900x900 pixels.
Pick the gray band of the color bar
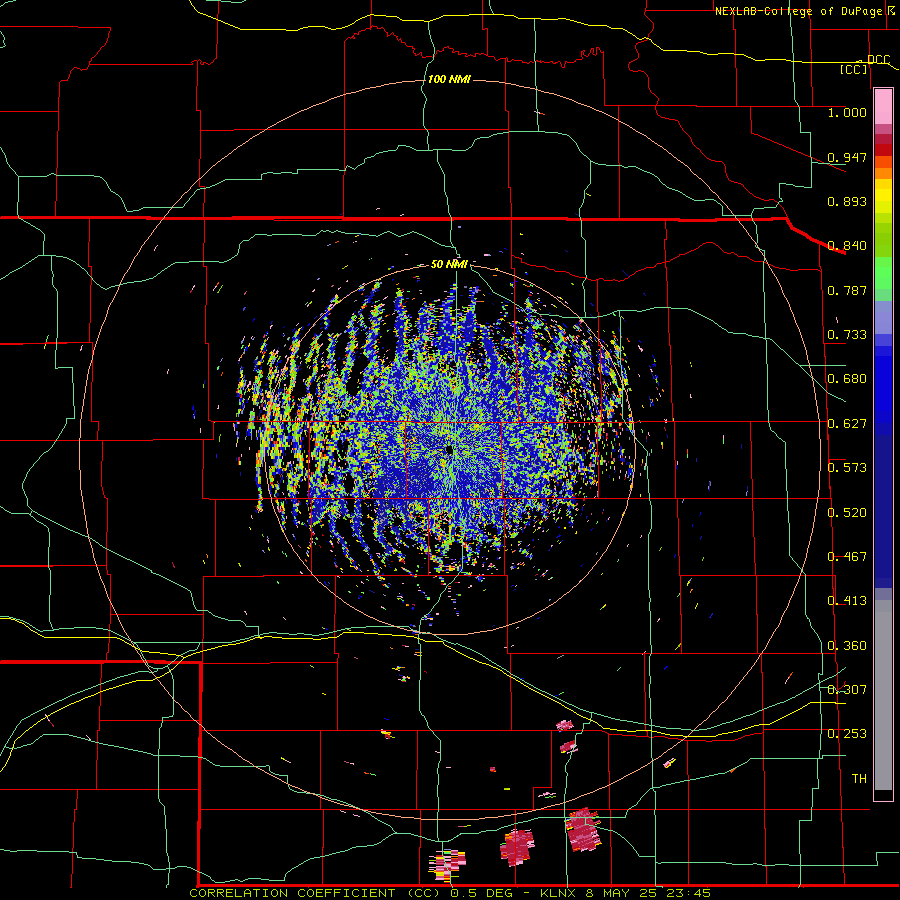click(883, 695)
